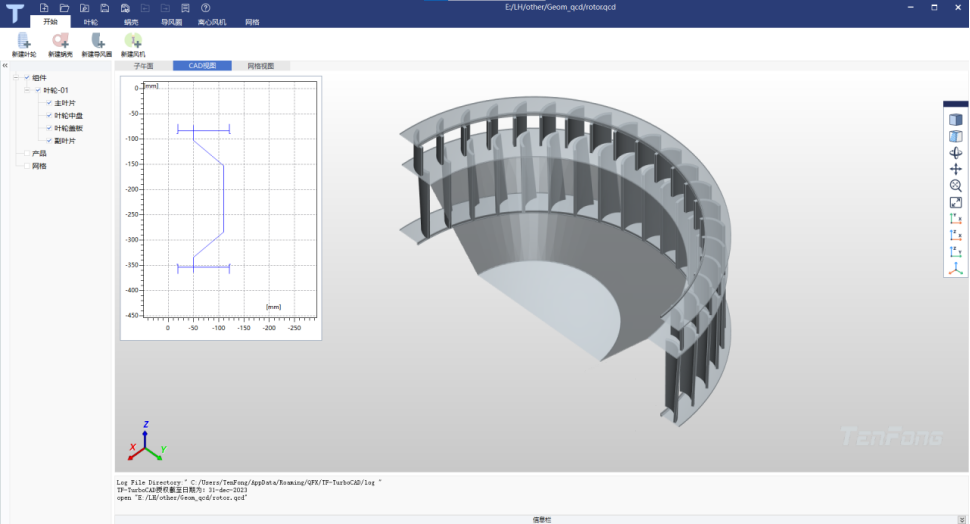Open the 离心风机 ribbon tab

tap(212, 22)
